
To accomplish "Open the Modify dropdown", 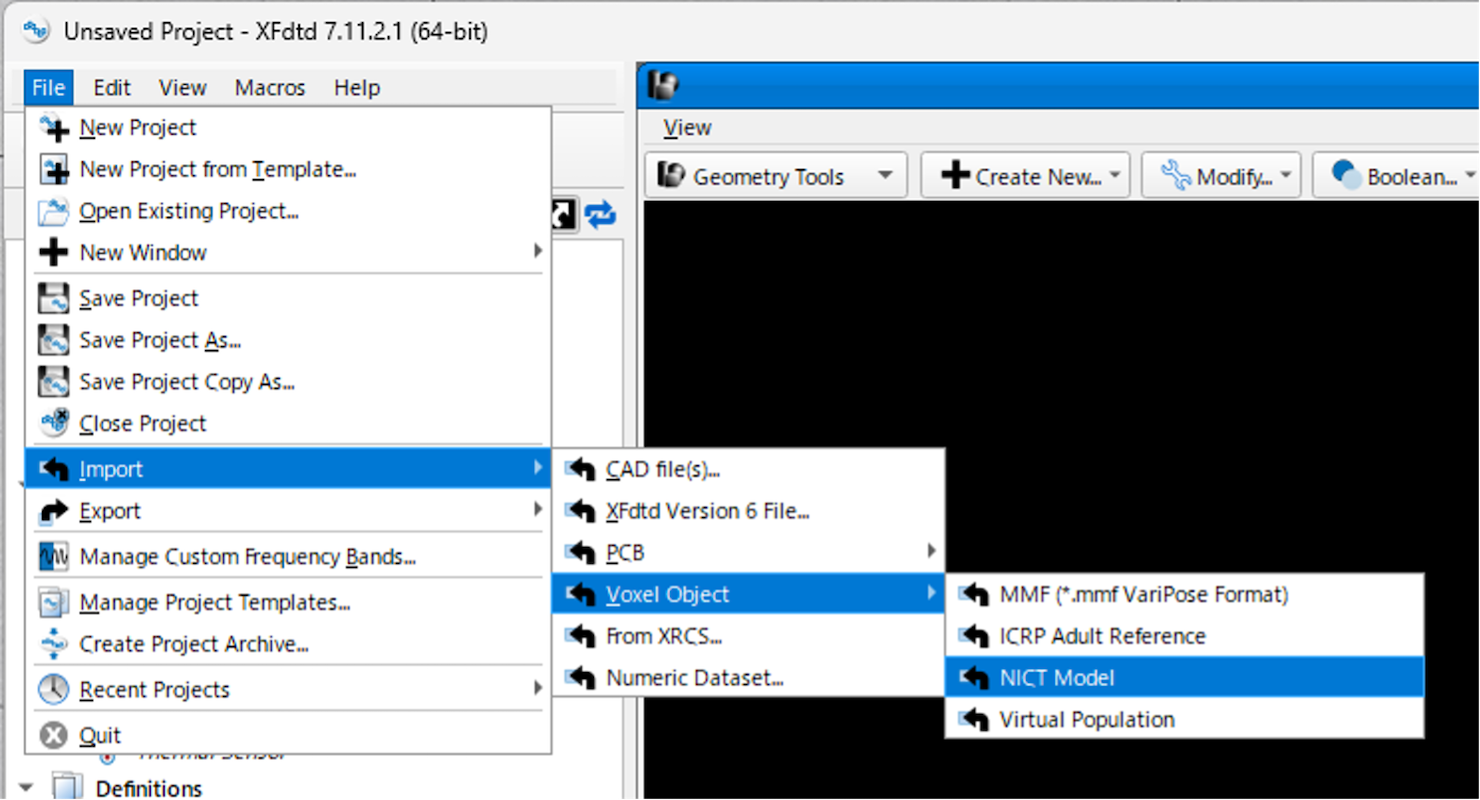I will 1221,177.
